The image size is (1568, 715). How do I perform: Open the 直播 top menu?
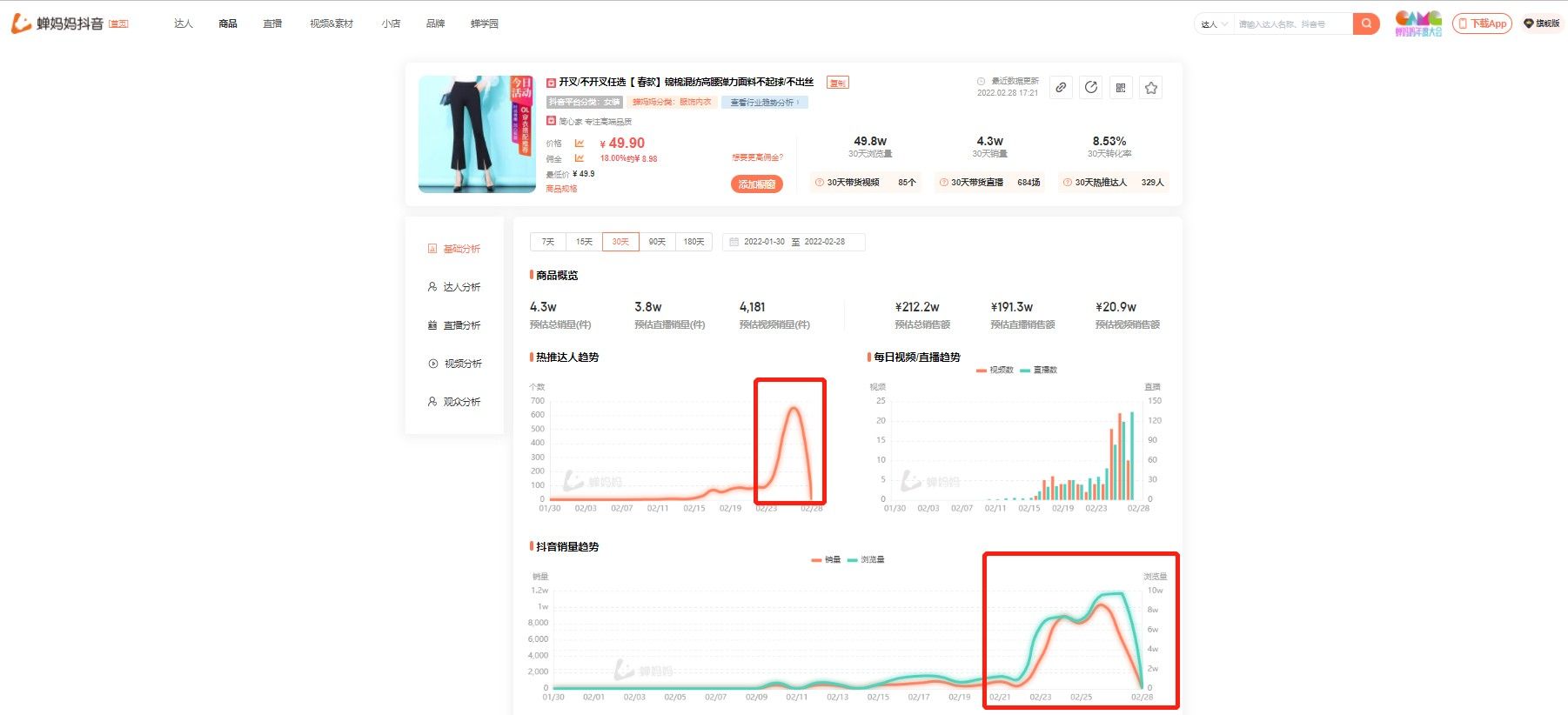(272, 23)
